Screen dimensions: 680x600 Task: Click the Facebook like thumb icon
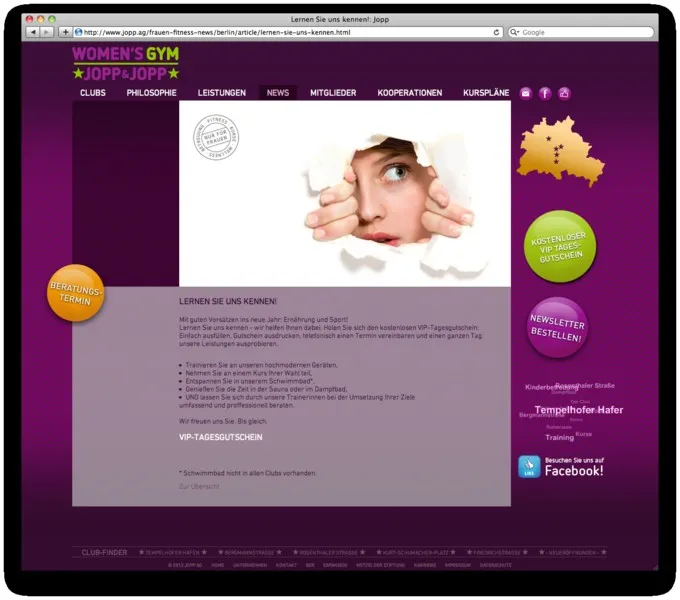[529, 466]
